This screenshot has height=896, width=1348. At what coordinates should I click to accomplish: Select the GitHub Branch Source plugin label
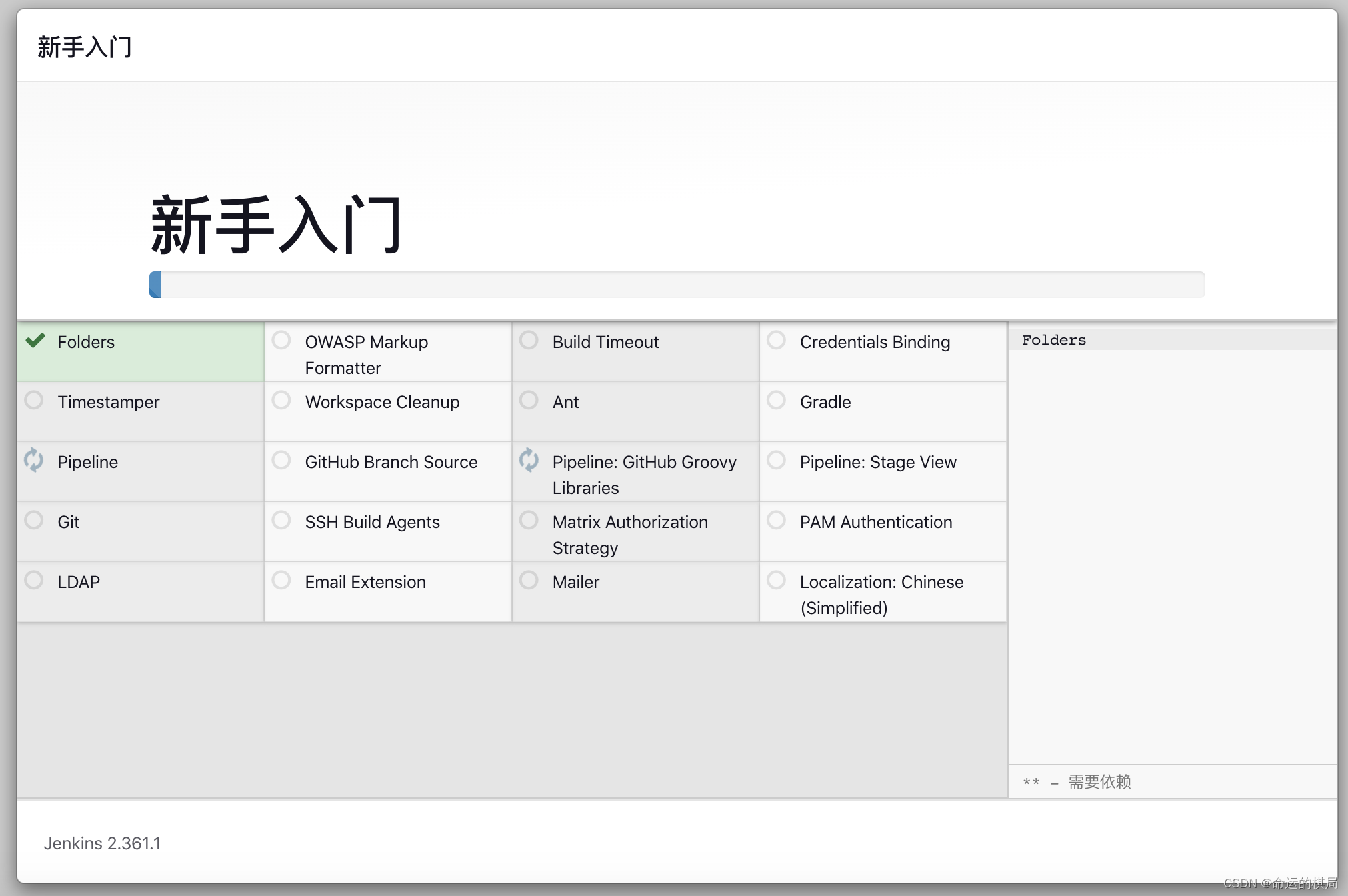pyautogui.click(x=391, y=462)
